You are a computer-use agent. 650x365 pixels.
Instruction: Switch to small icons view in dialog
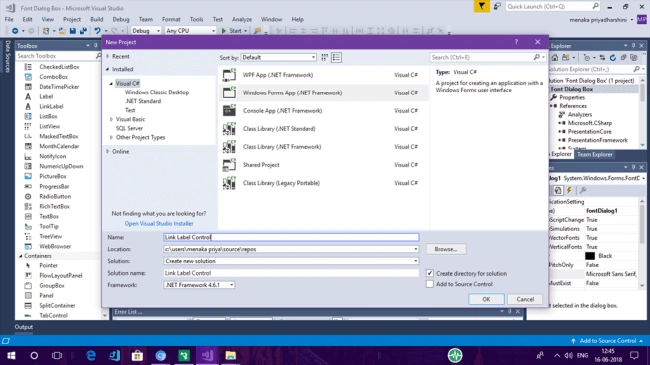(x=324, y=57)
